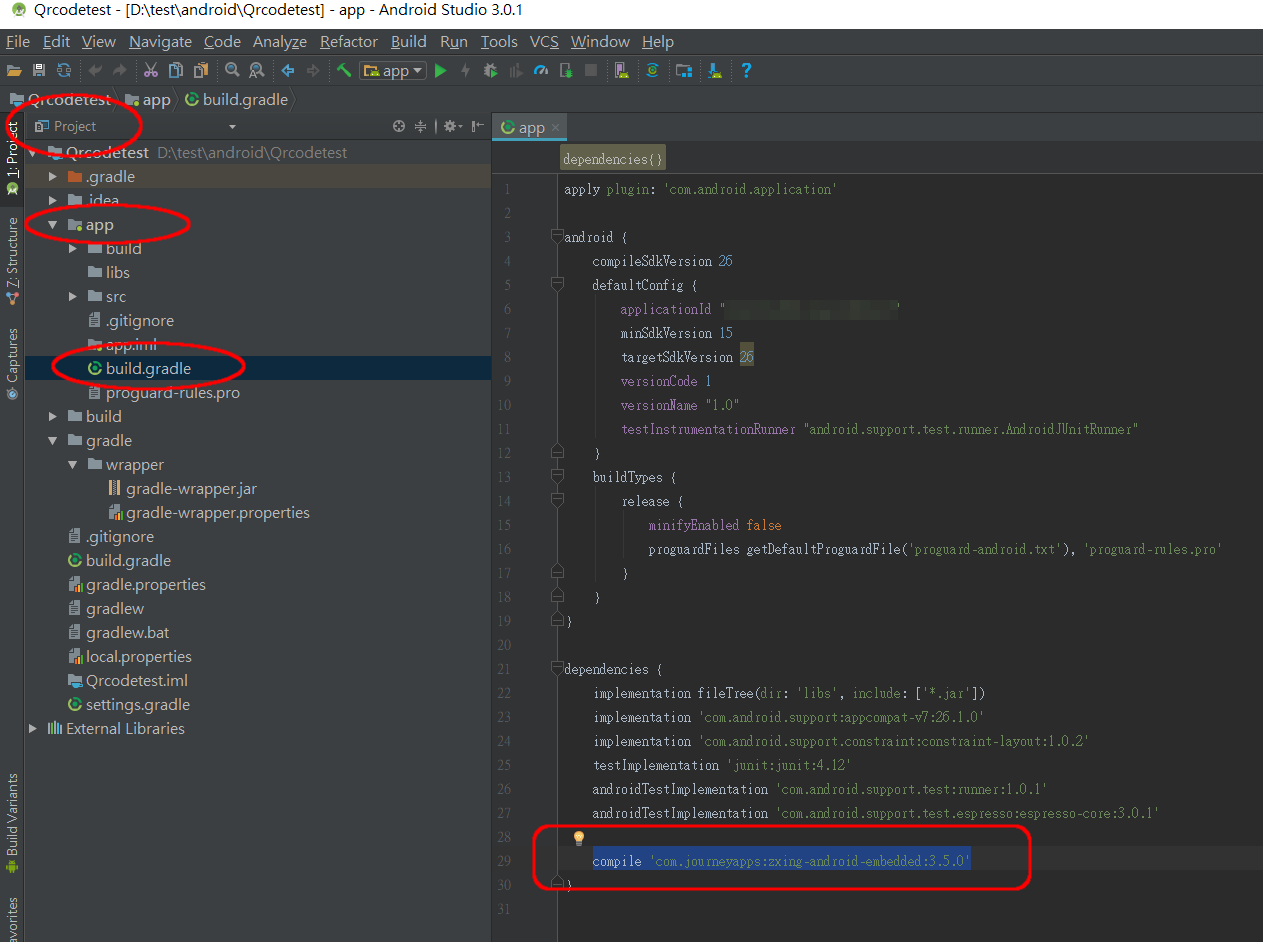
Task: Open the SDK Manager icon
Action: (x=715, y=70)
